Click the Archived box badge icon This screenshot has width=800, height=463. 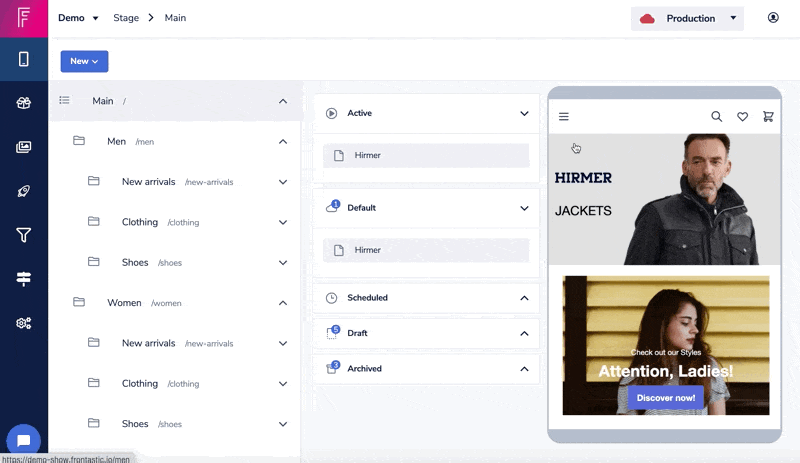333,368
